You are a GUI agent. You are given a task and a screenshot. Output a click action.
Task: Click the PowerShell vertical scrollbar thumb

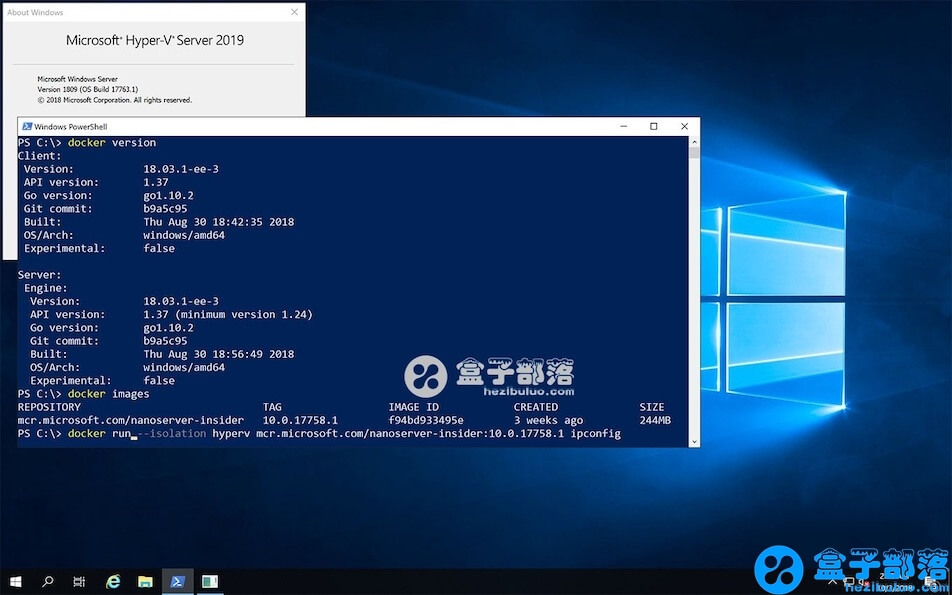(694, 152)
